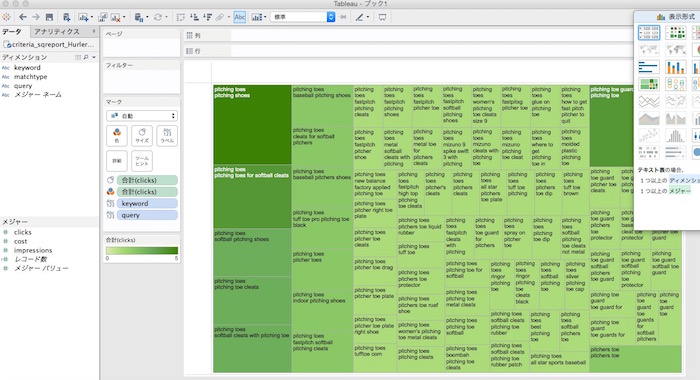
Task: Add a new data source icon
Action: [x=66, y=17]
